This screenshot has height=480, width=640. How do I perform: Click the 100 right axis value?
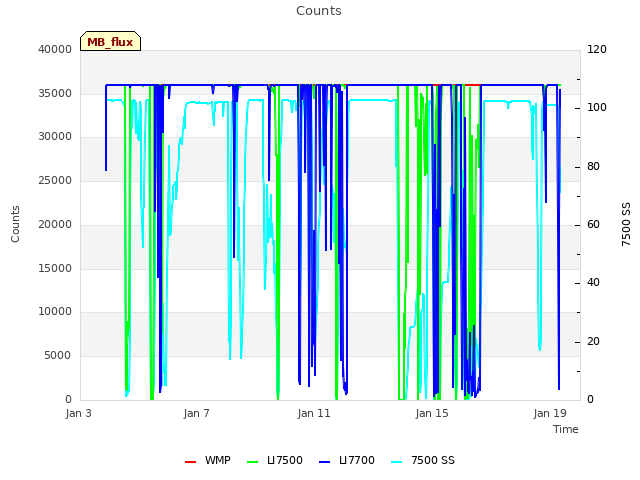[x=597, y=108]
